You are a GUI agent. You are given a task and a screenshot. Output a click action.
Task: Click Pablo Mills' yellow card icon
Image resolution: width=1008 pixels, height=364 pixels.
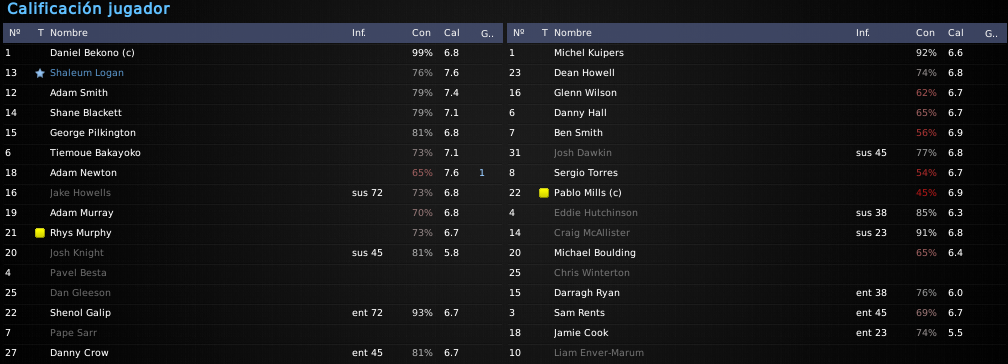544,193
